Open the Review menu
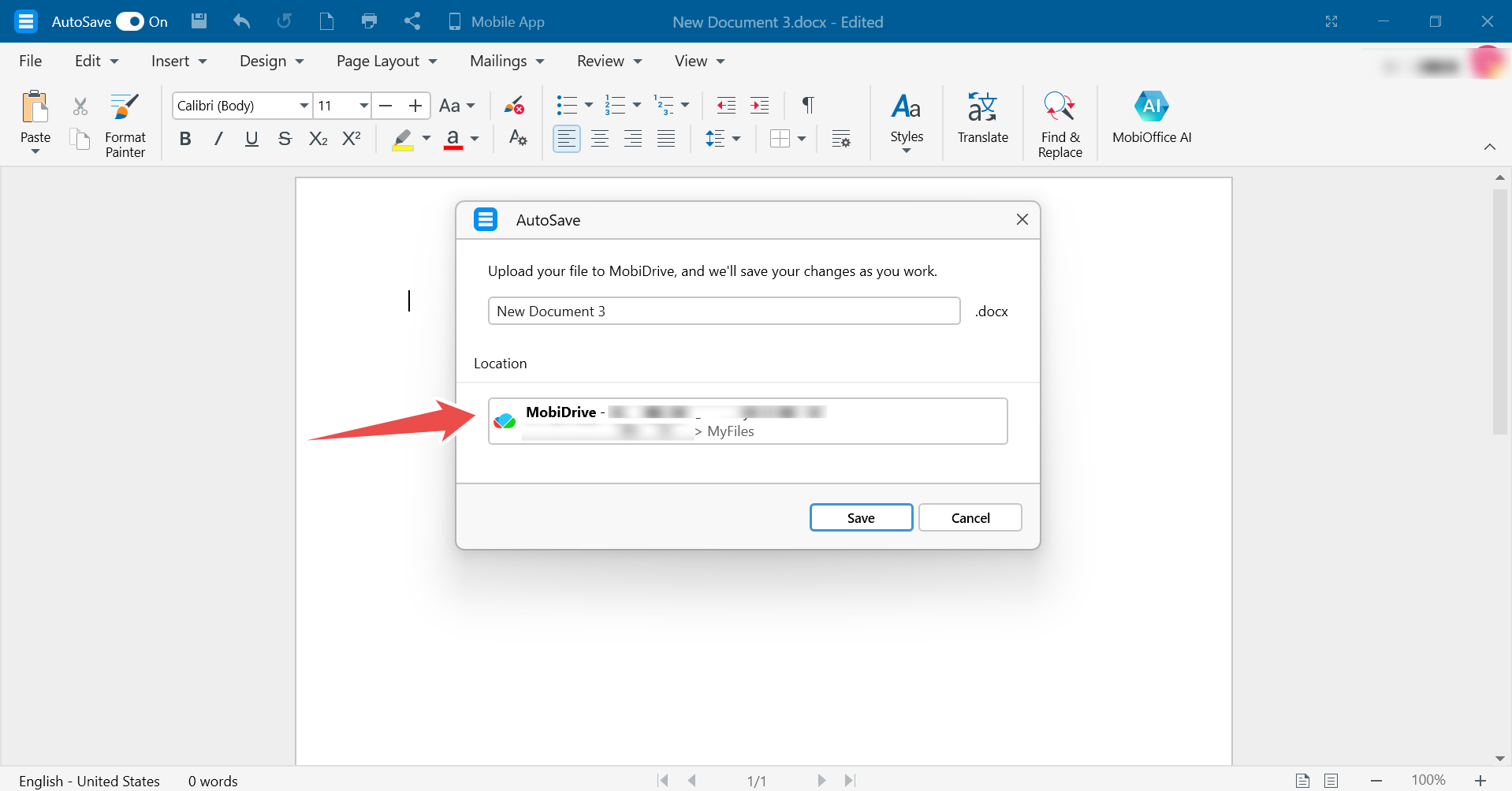Image resolution: width=1512 pixels, height=791 pixels. pyautogui.click(x=609, y=61)
